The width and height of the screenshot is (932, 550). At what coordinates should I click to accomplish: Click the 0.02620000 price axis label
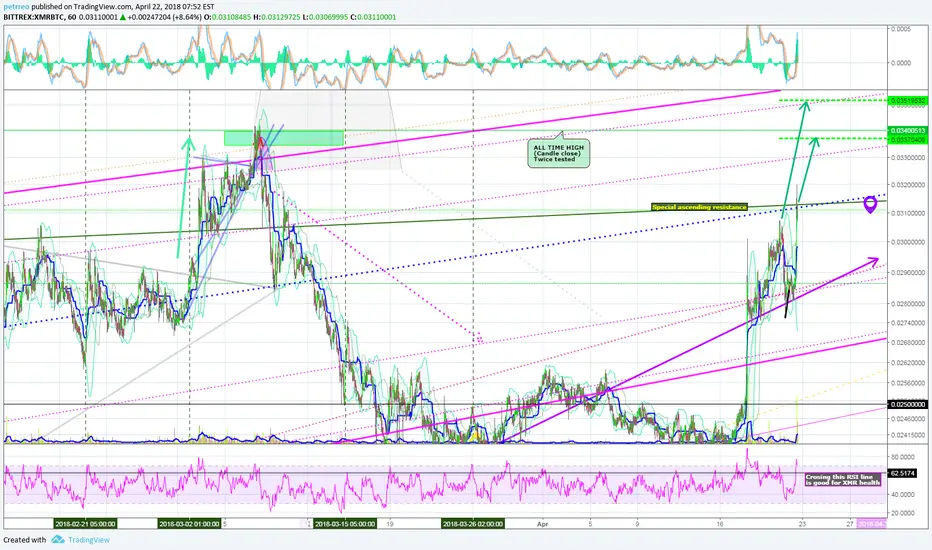[907, 362]
